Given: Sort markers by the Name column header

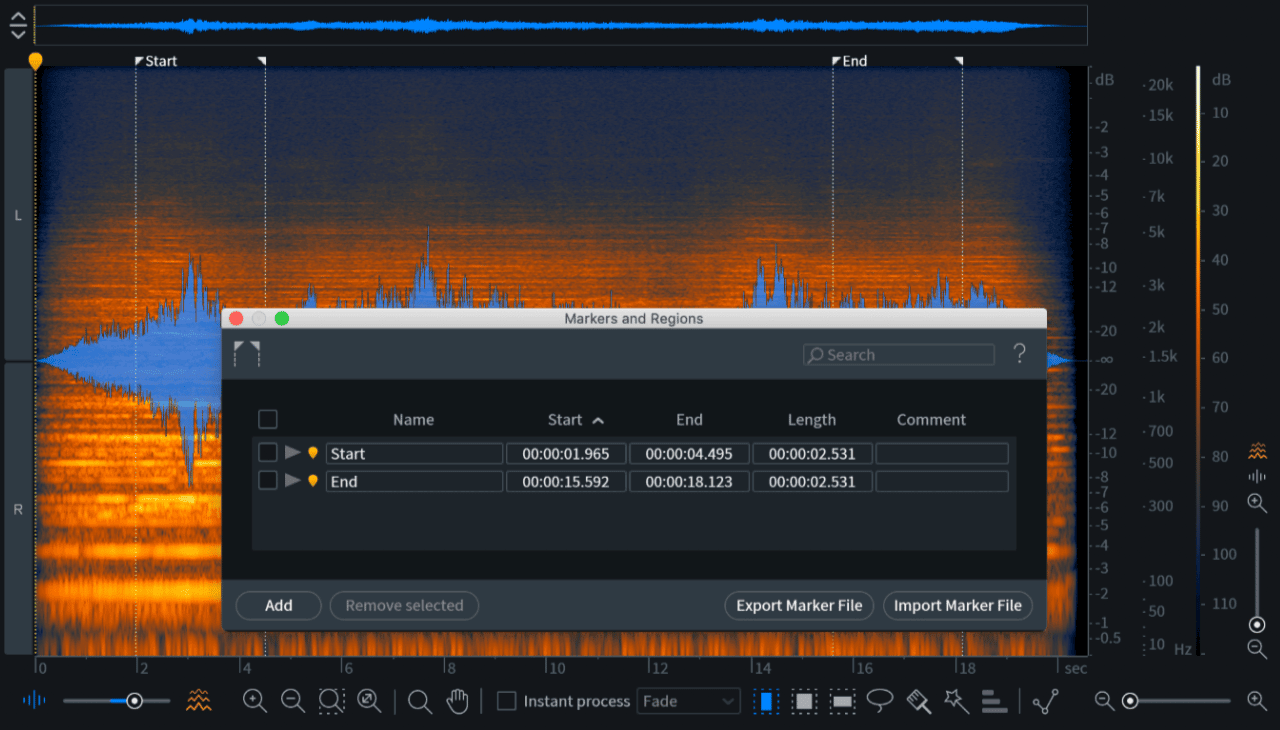Looking at the screenshot, I should (413, 420).
